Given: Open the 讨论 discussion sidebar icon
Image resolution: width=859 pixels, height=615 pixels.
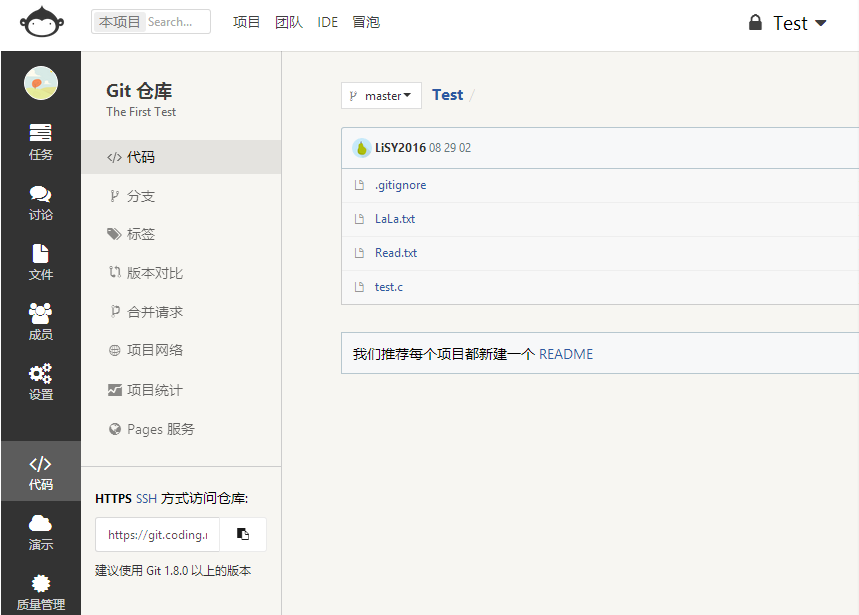Looking at the screenshot, I should coord(41,203).
